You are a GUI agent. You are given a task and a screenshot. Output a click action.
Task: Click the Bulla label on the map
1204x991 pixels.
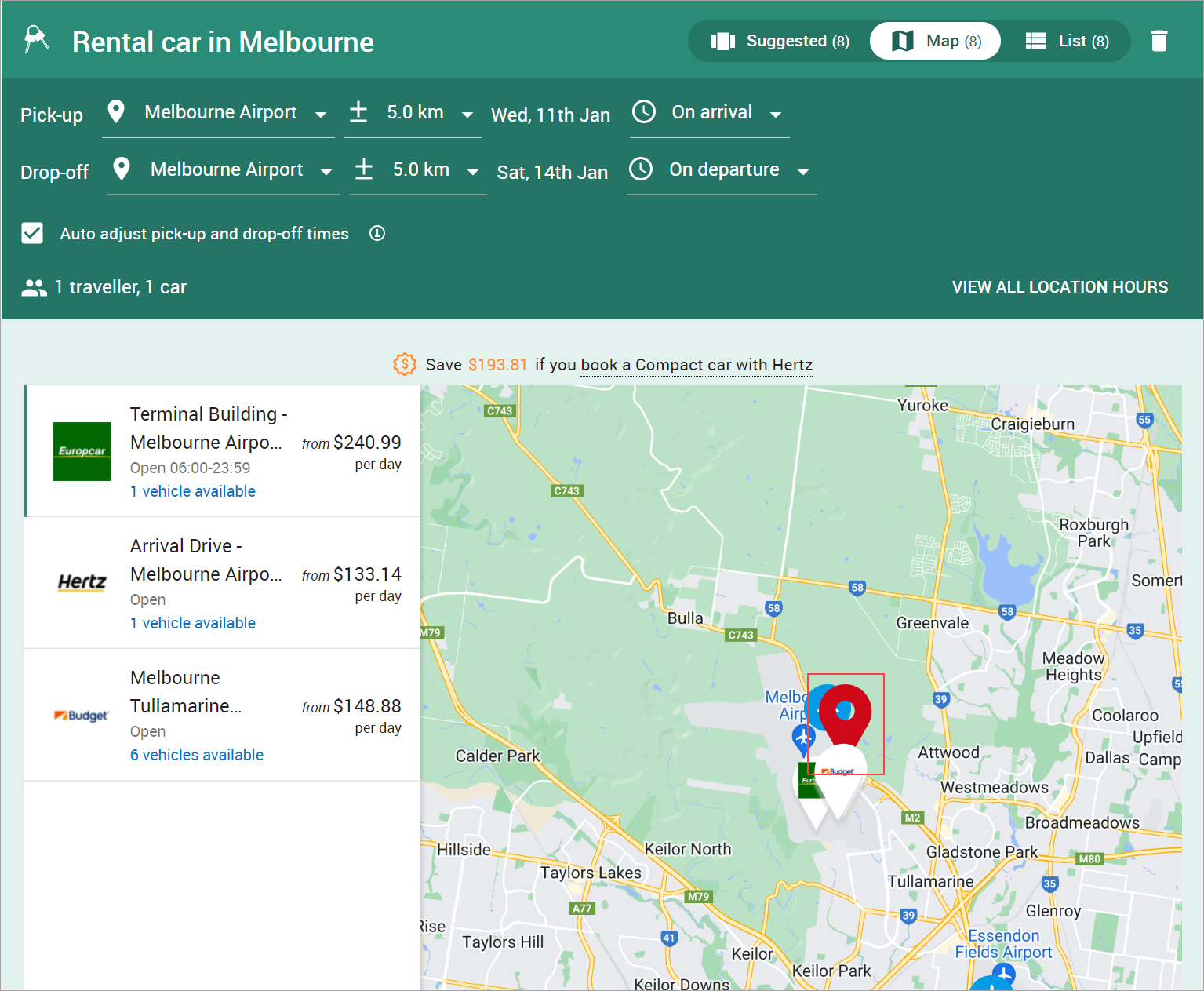[x=685, y=618]
